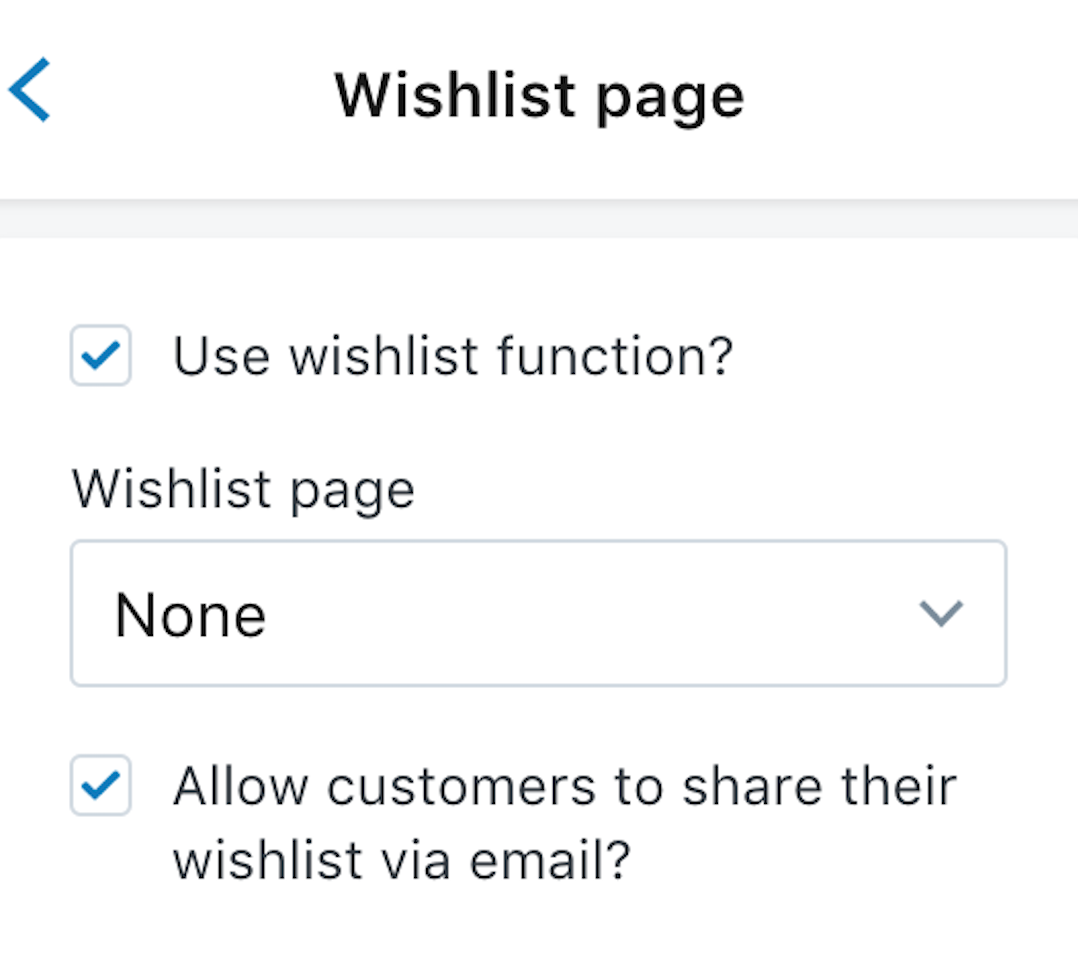Image resolution: width=1078 pixels, height=963 pixels.
Task: Tap the Wishlist page field label
Action: click(x=243, y=487)
